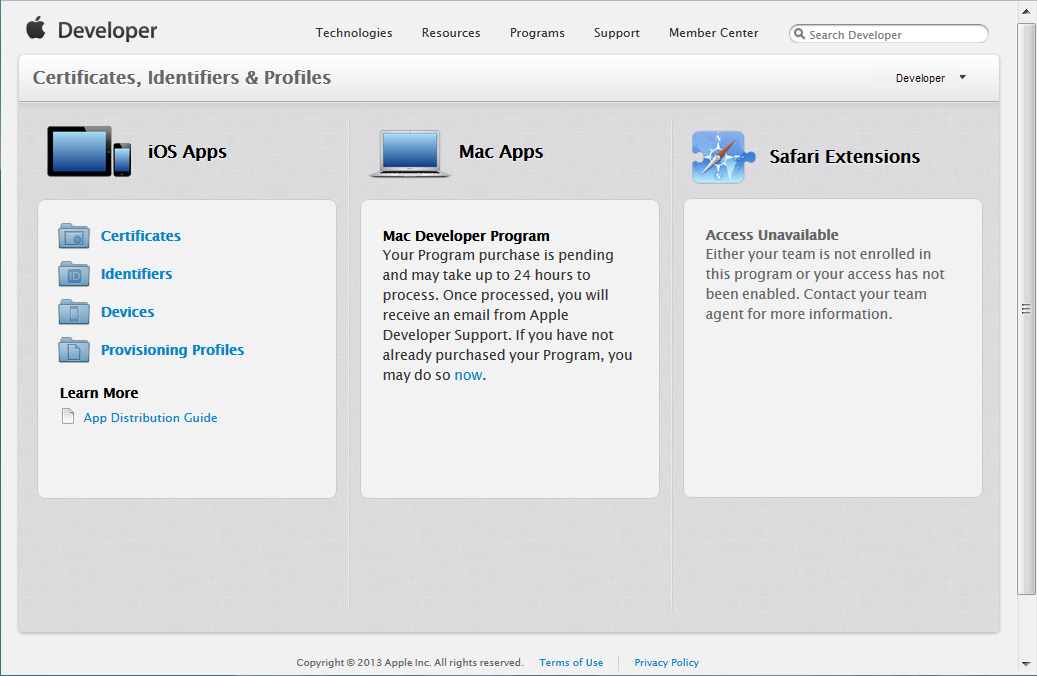1037x676 pixels.
Task: Expand the Developer account dropdown
Action: [x=931, y=78]
